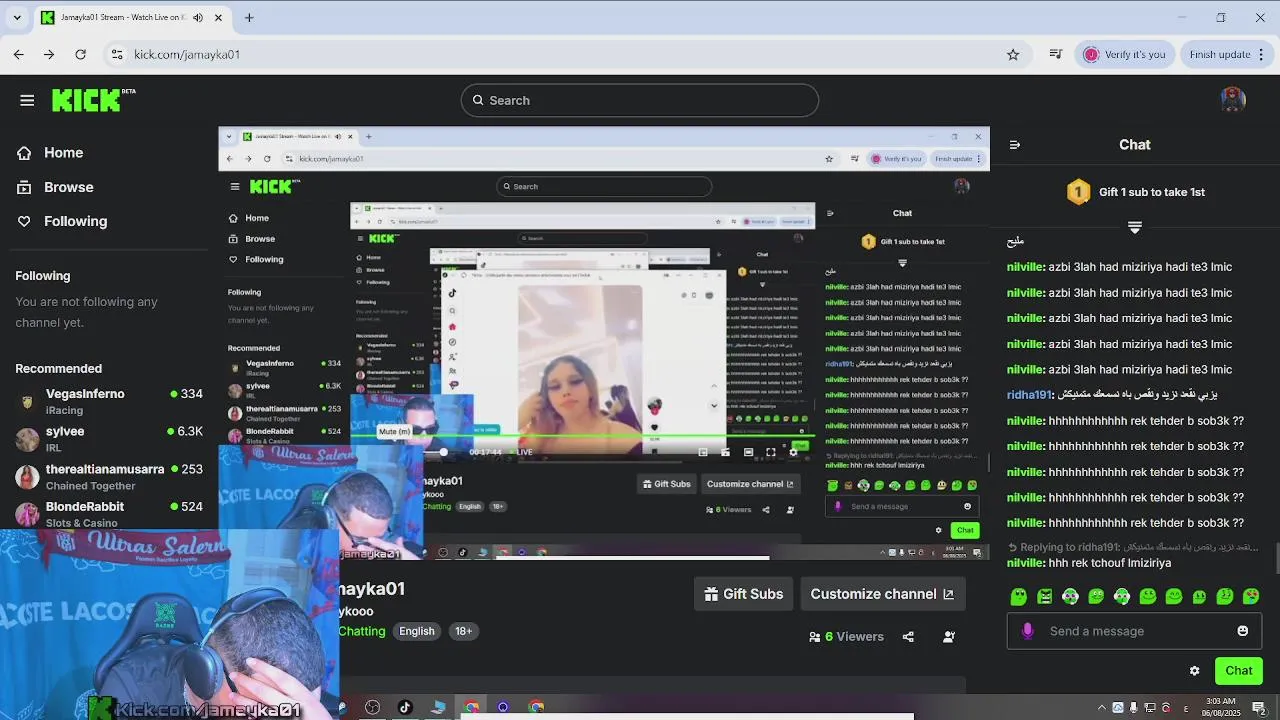Open the VegasInferno recommended channel
Screen dimensions: 1280x720
(109, 401)
